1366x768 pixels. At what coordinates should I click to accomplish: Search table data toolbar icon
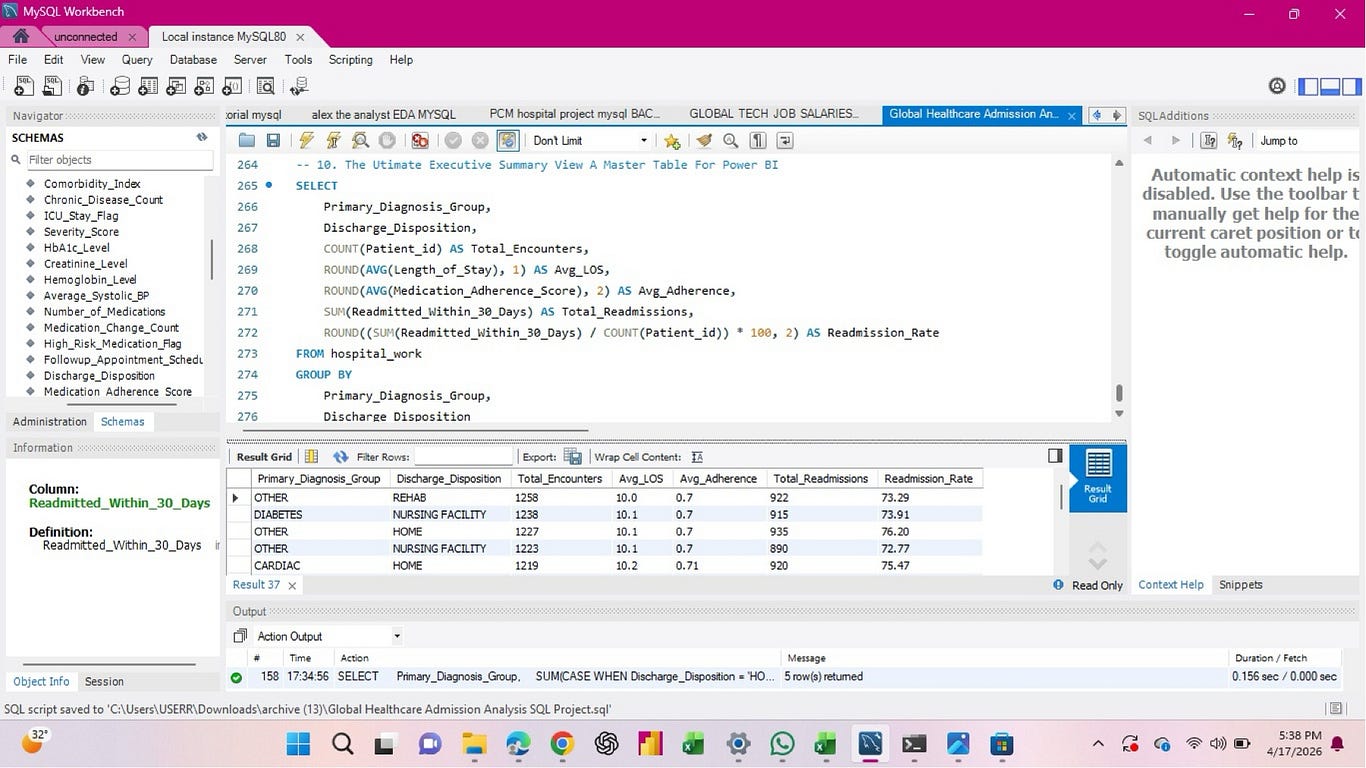point(266,86)
